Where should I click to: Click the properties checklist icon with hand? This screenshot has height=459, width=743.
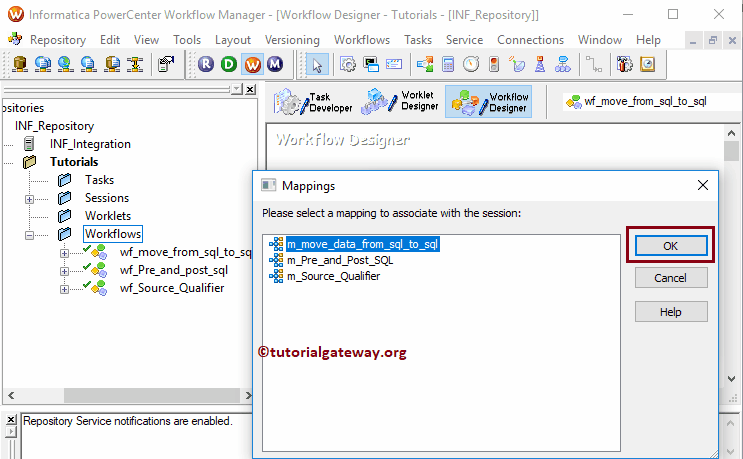(166, 63)
